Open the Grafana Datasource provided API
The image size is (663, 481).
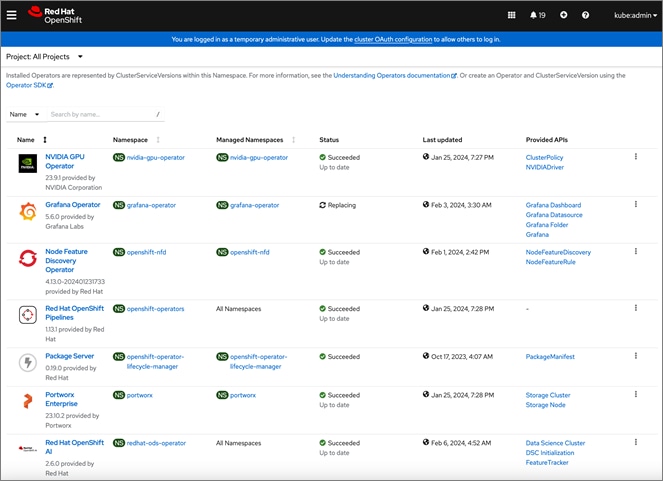554,215
